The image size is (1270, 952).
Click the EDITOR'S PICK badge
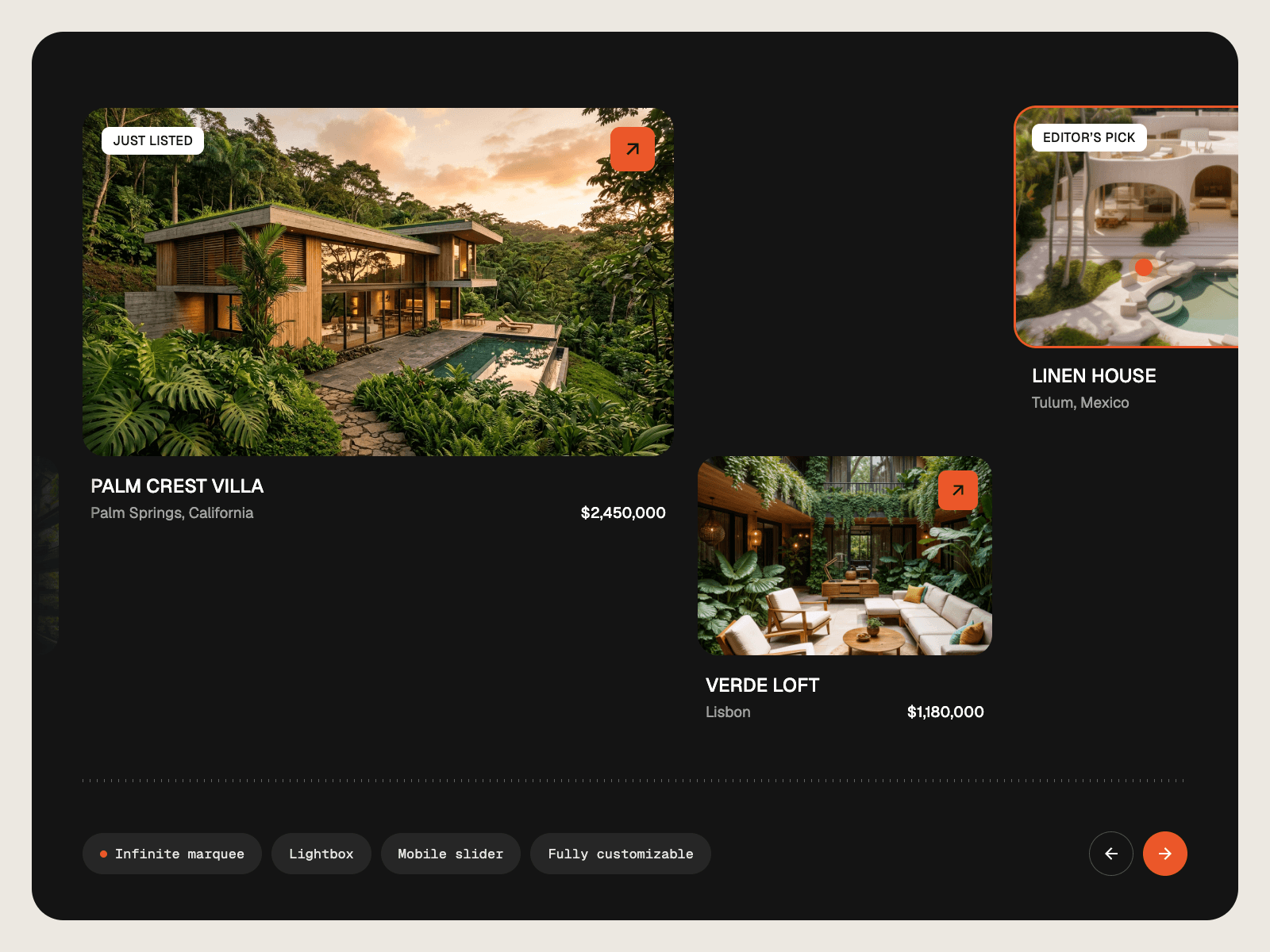click(1089, 137)
